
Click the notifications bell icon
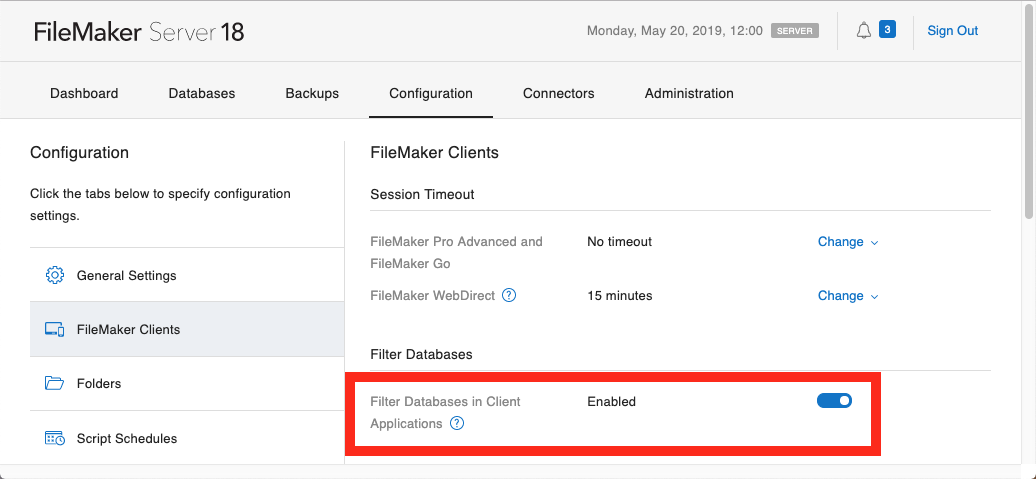pyautogui.click(x=864, y=31)
